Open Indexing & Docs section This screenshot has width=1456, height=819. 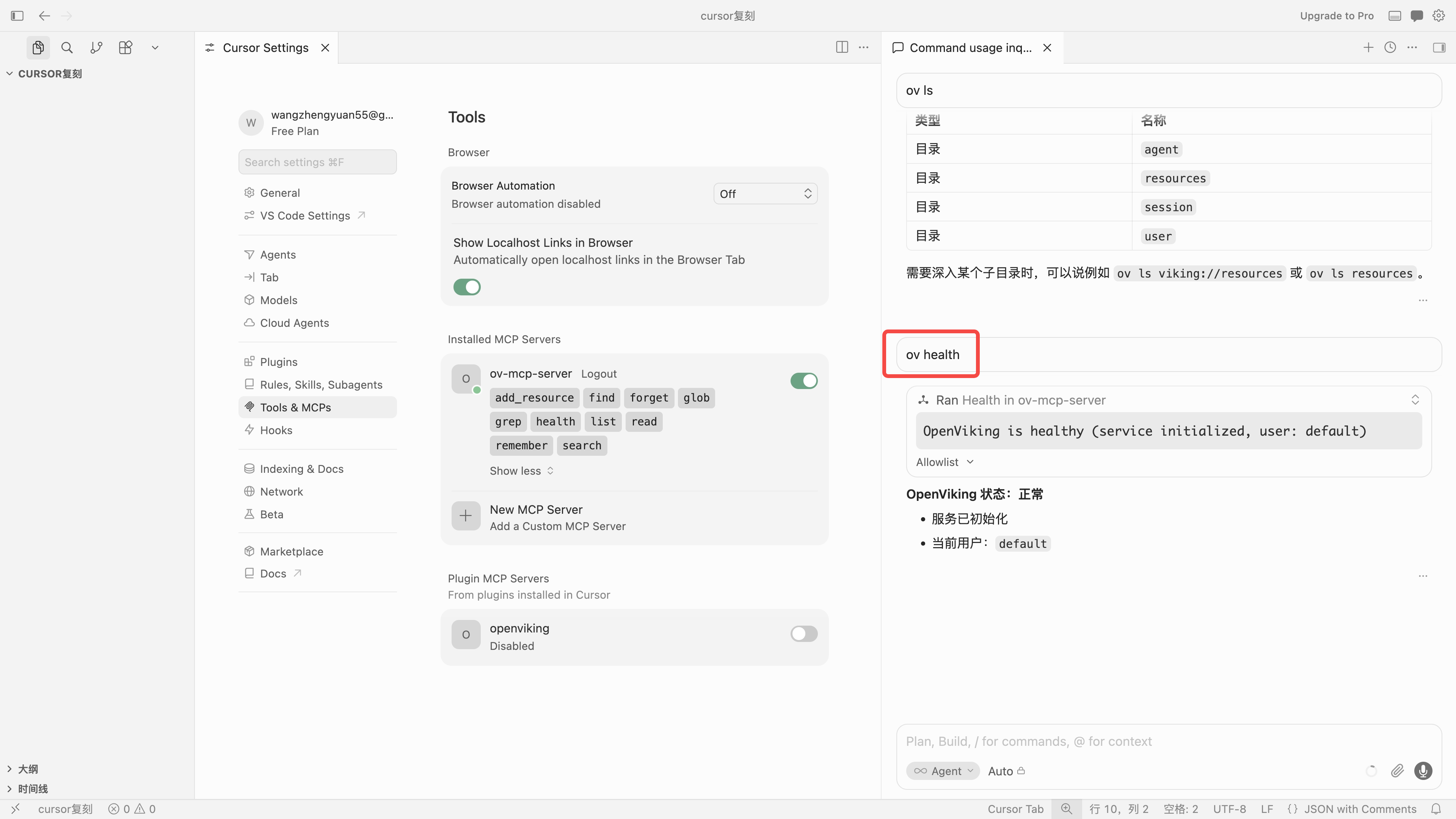(317, 469)
